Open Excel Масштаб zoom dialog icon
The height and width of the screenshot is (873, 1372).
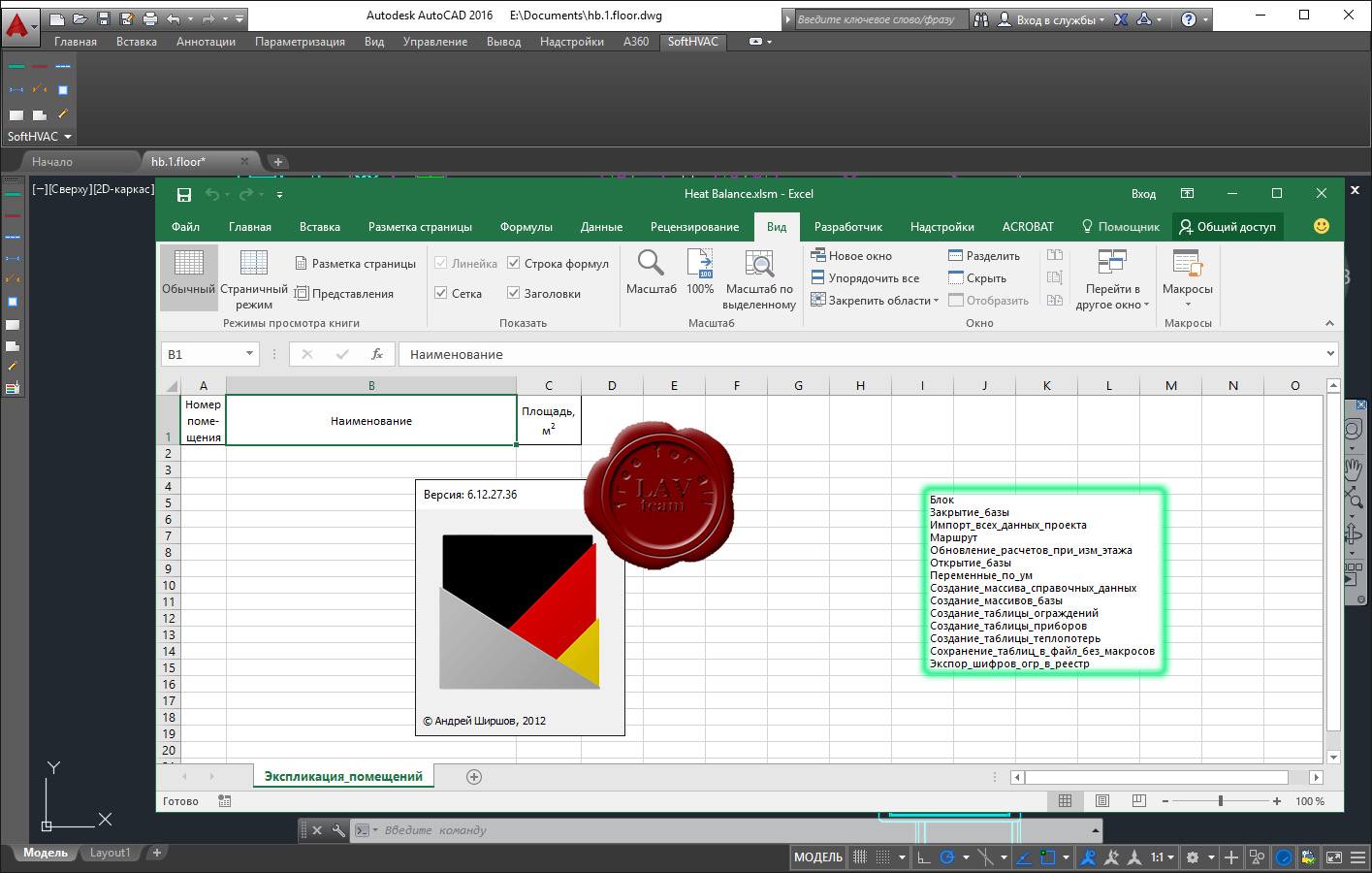[651, 271]
